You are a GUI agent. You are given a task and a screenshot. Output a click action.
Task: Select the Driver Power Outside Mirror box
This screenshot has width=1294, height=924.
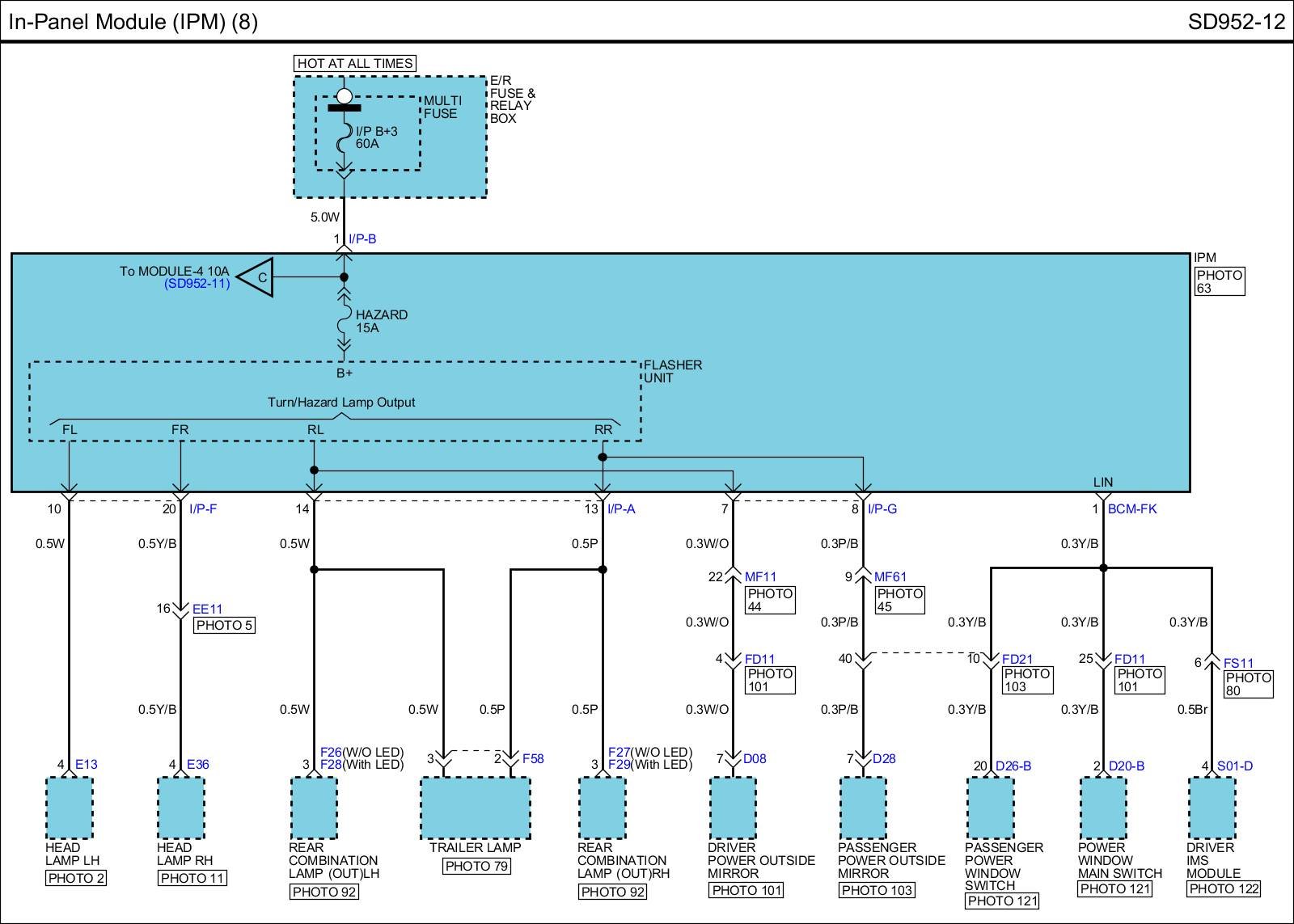(x=733, y=808)
